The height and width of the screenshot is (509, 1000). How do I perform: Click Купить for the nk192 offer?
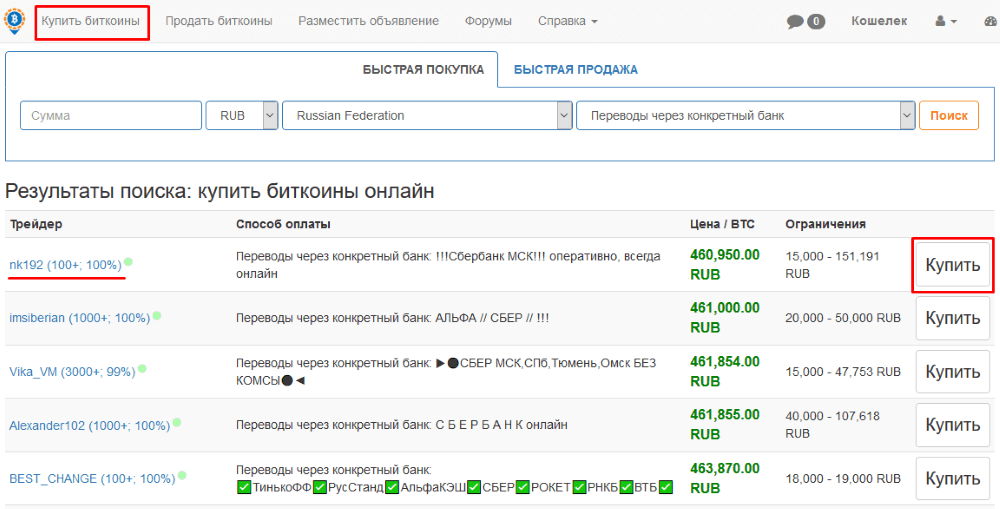(x=953, y=265)
